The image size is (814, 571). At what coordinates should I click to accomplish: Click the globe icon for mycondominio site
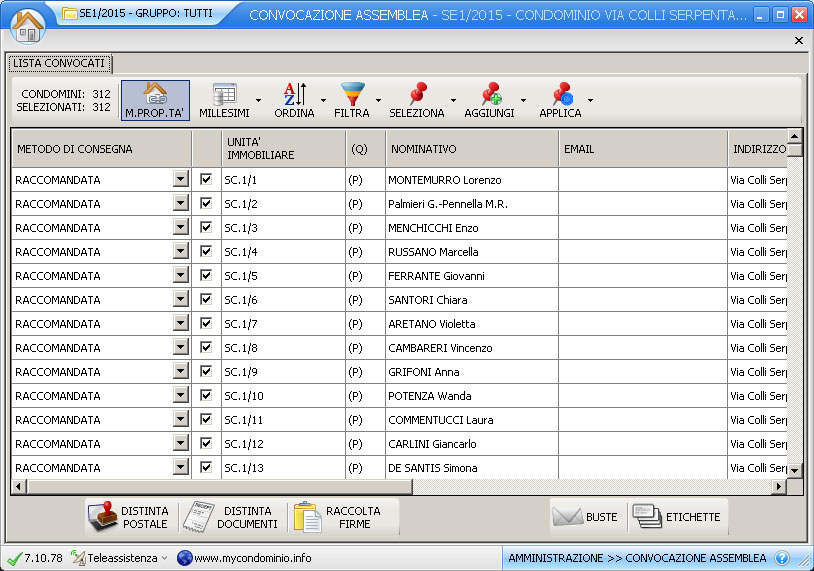pos(184,558)
